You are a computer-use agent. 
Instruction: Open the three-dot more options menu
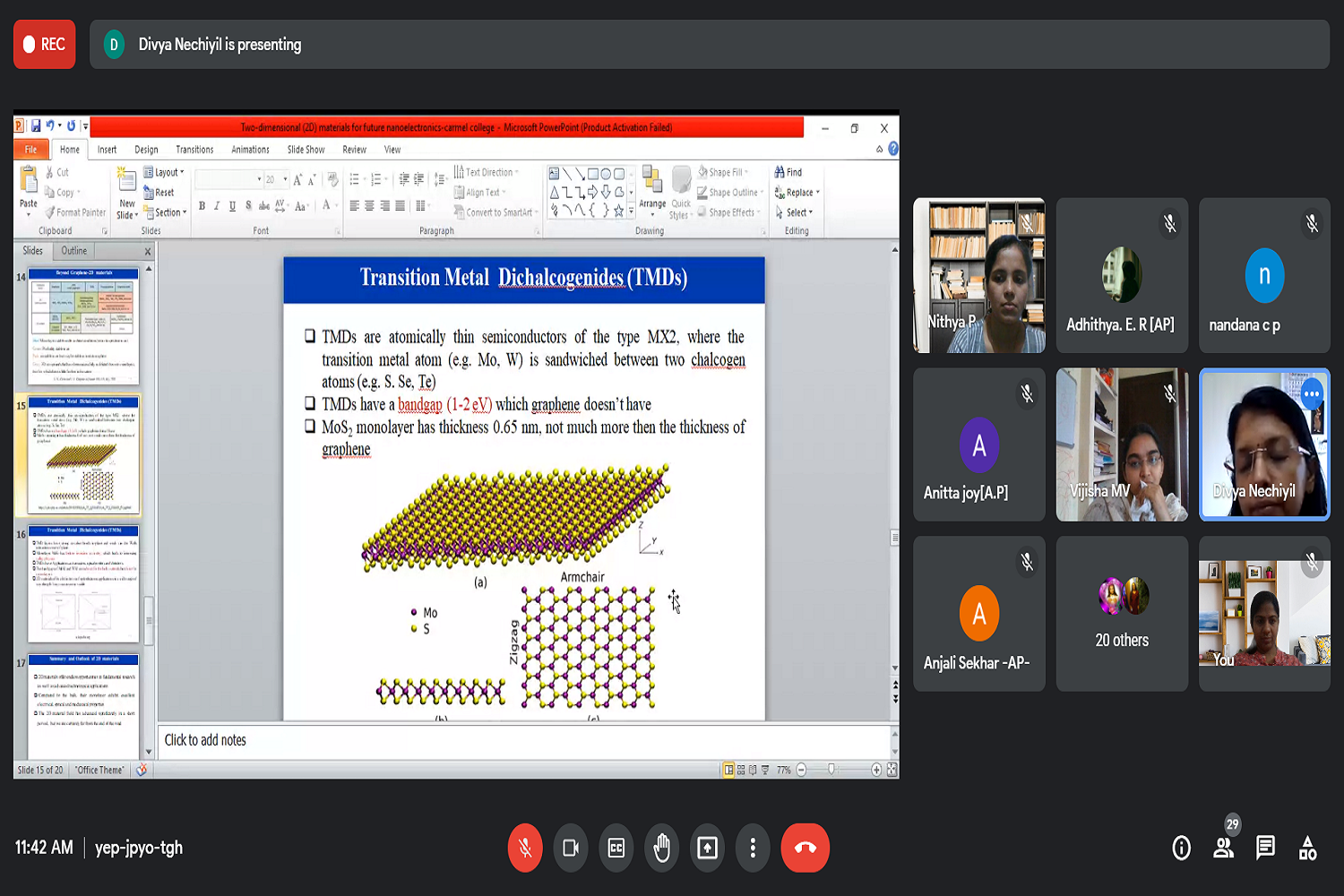point(753,848)
